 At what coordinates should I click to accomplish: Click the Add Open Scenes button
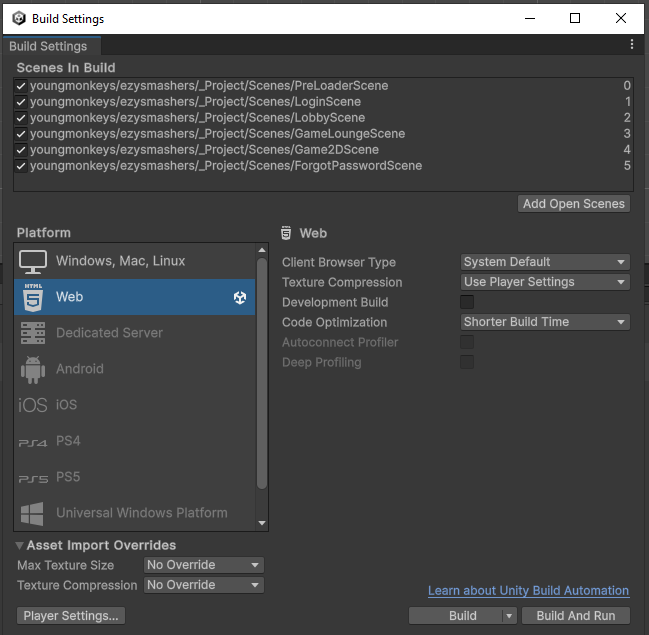574,204
